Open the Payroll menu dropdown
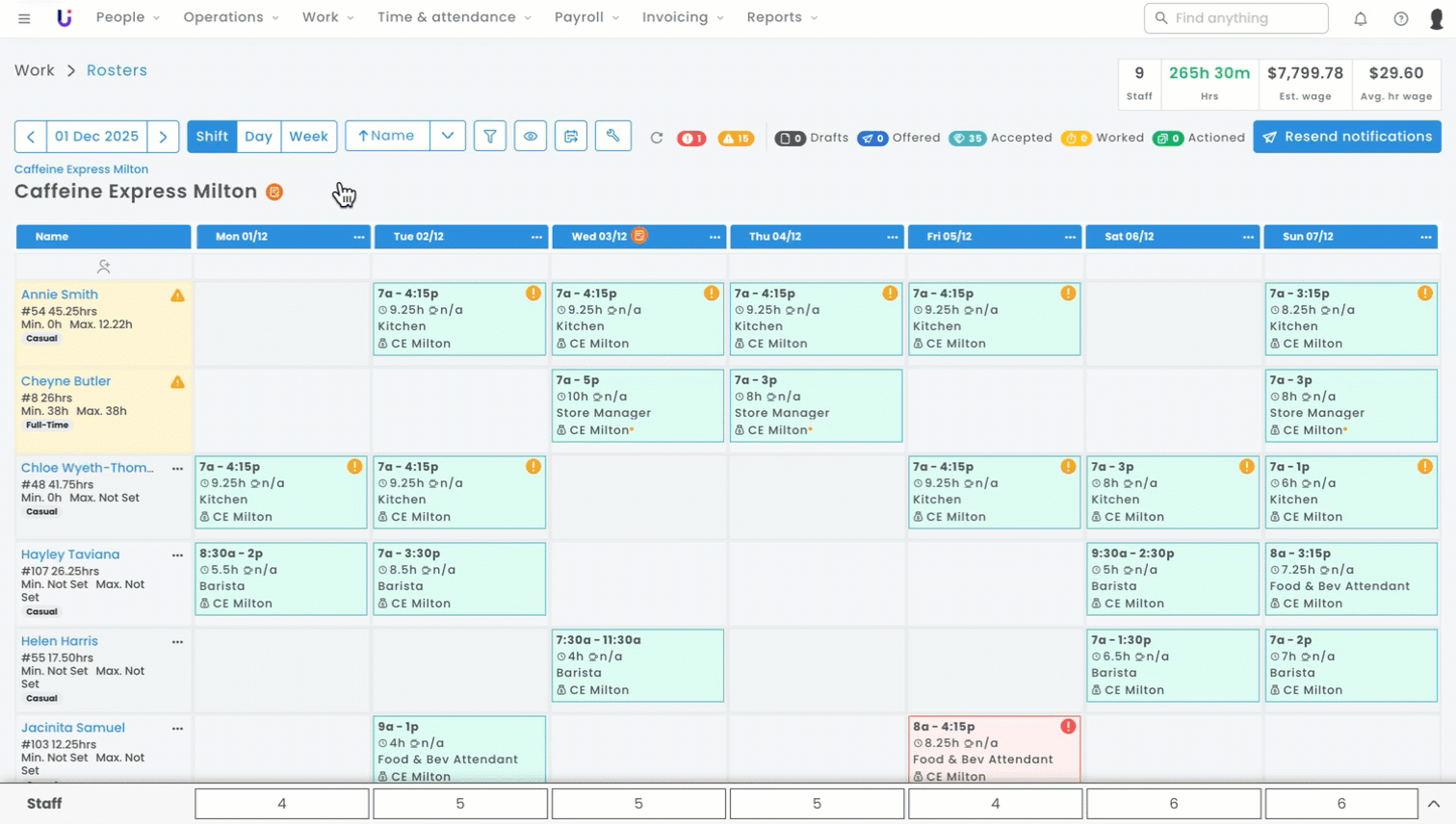 click(x=586, y=17)
